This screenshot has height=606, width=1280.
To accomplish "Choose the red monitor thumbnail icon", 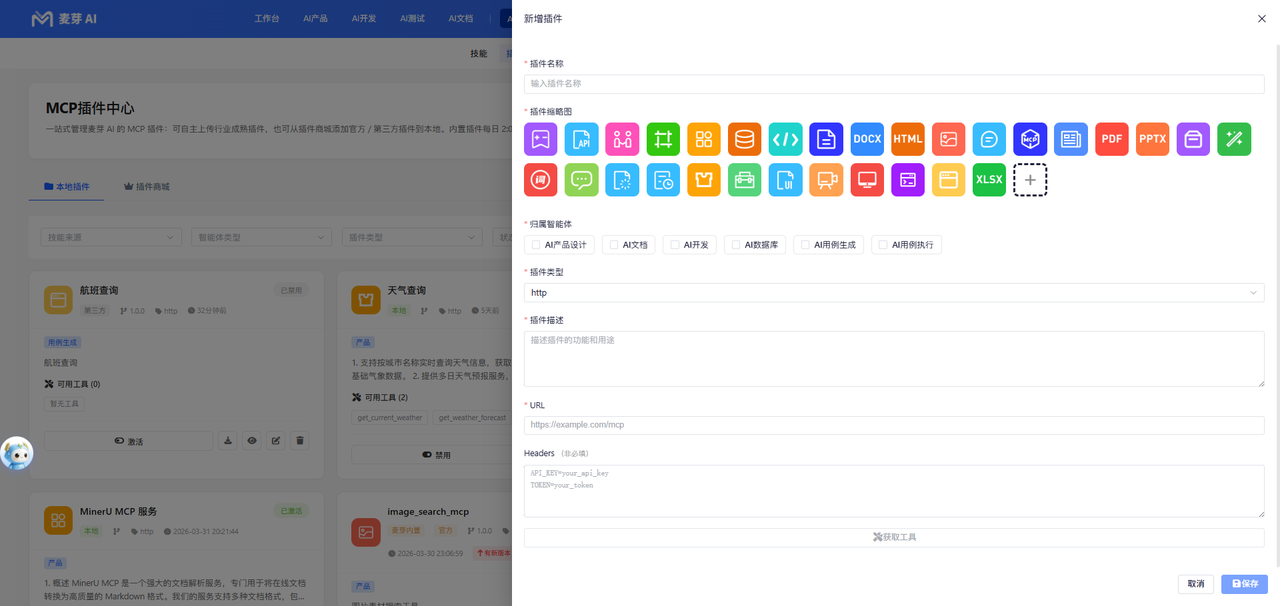I will click(x=867, y=180).
